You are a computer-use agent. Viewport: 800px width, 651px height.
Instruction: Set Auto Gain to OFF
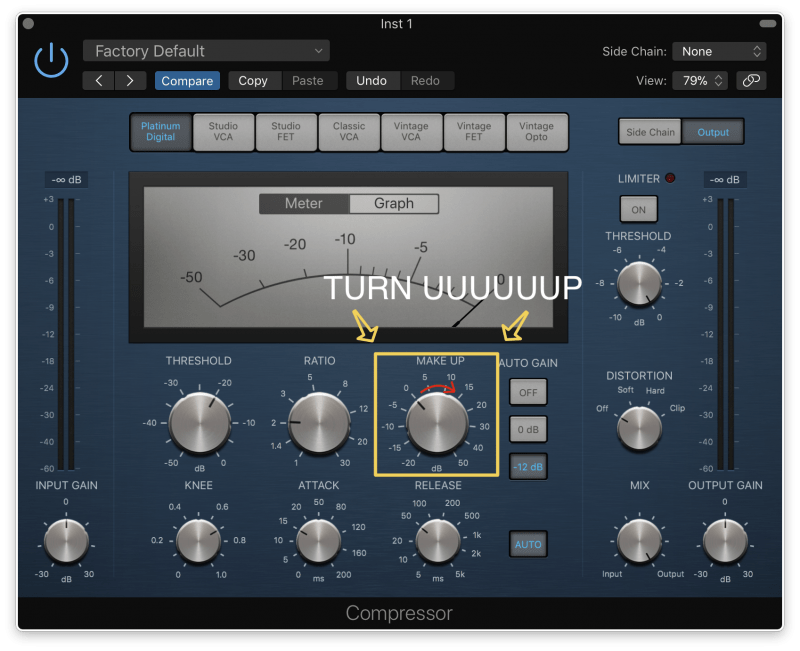click(x=528, y=392)
